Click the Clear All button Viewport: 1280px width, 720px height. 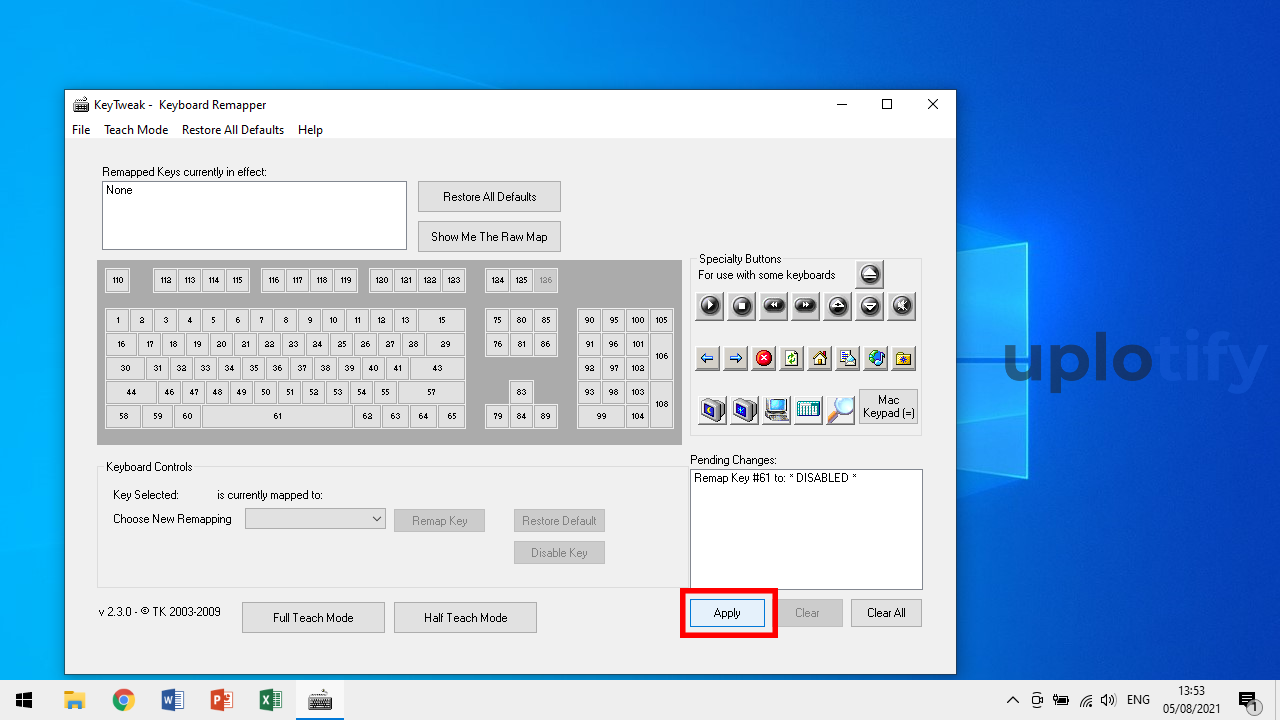(x=886, y=613)
